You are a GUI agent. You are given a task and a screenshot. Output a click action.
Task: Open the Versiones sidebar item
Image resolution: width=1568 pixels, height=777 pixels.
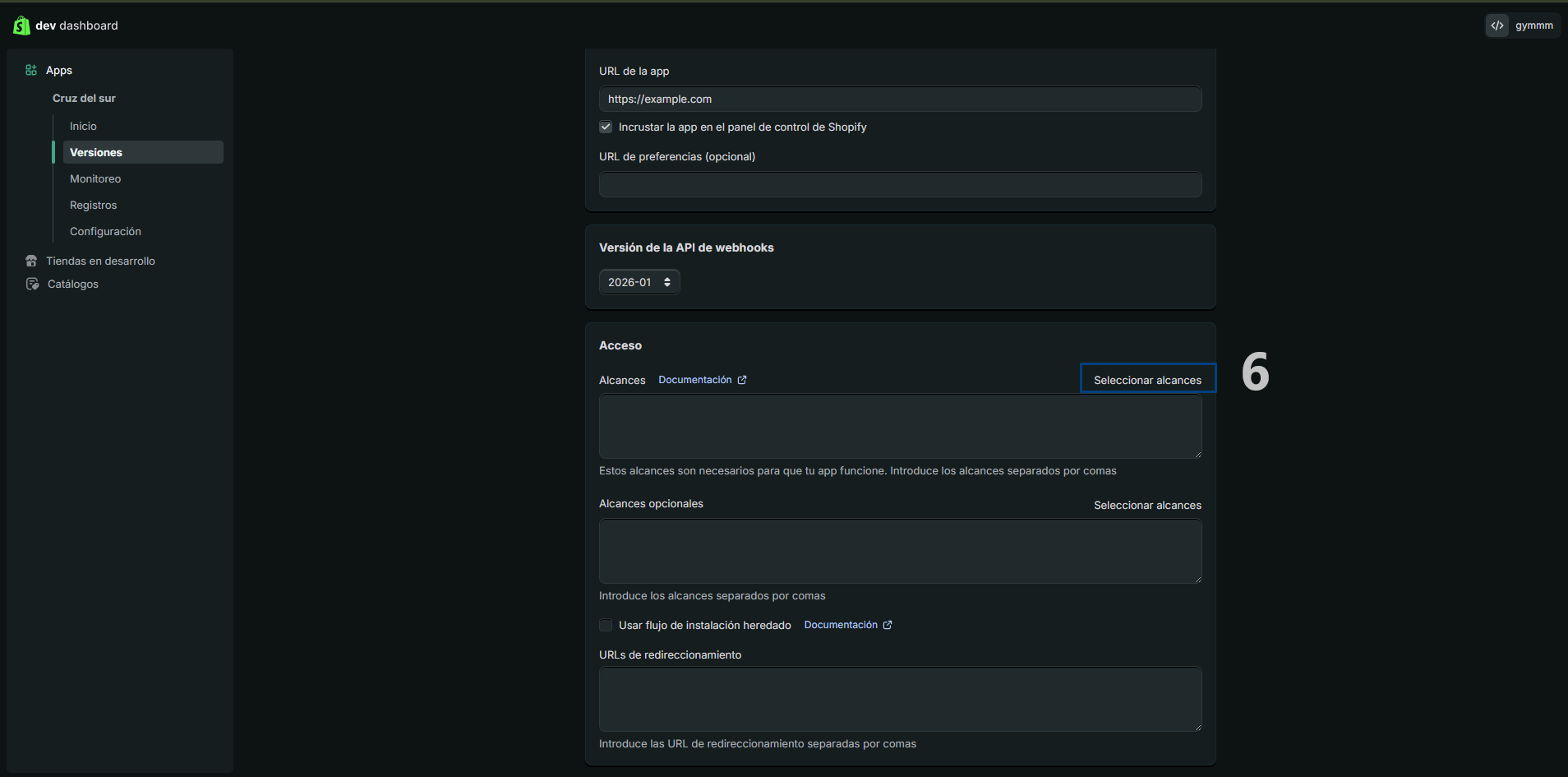tap(96, 152)
